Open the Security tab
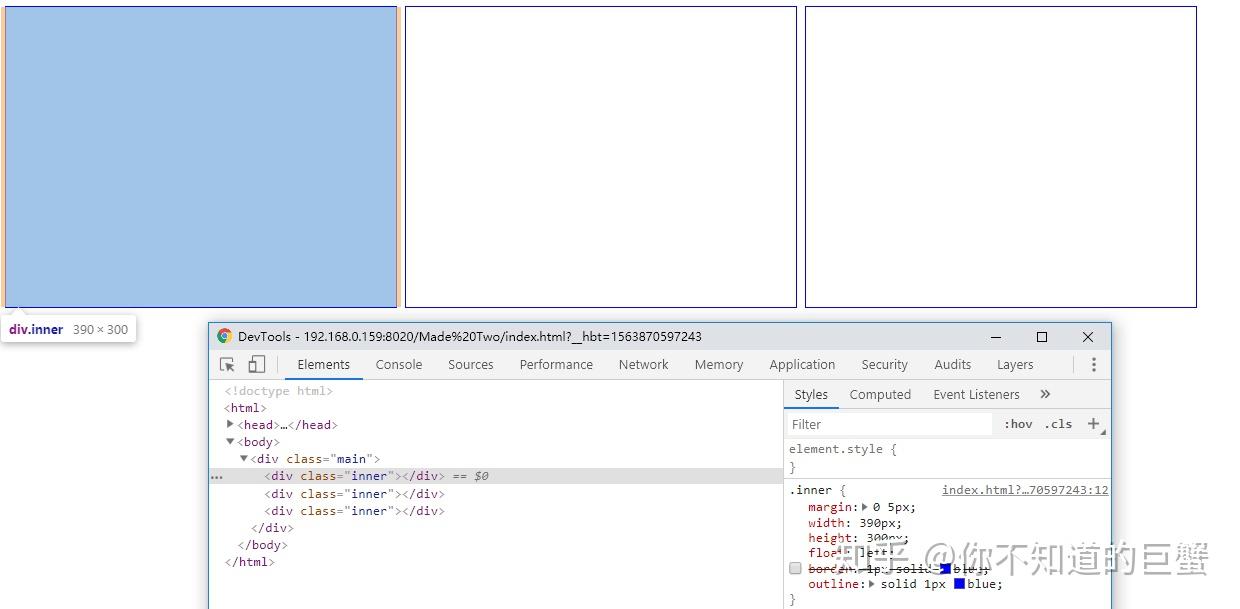 (884, 365)
